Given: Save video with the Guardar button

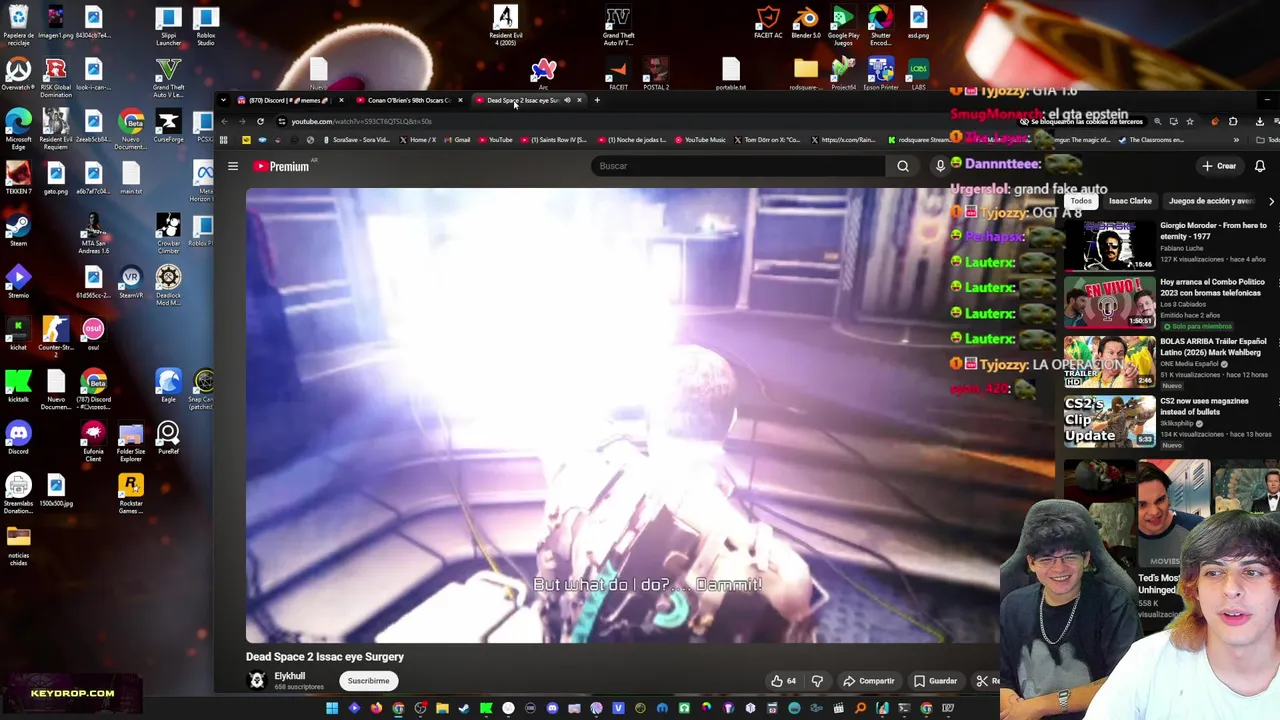Looking at the screenshot, I should coord(935,681).
